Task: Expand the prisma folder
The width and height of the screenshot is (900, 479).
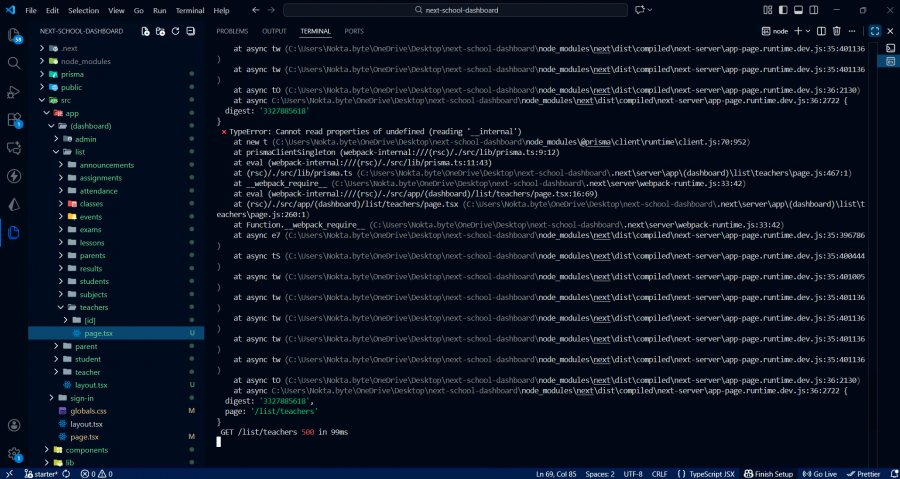Action: [x=71, y=74]
